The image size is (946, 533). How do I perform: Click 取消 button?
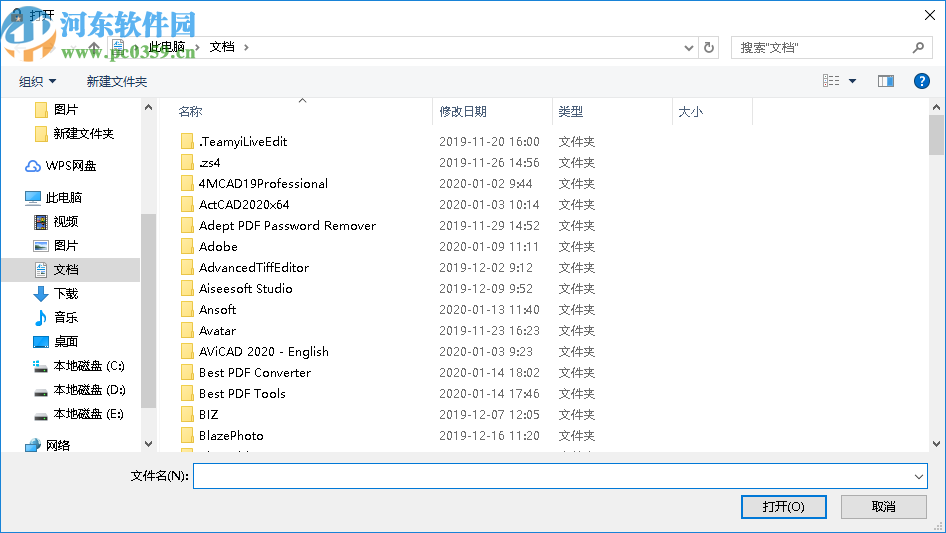coord(883,506)
